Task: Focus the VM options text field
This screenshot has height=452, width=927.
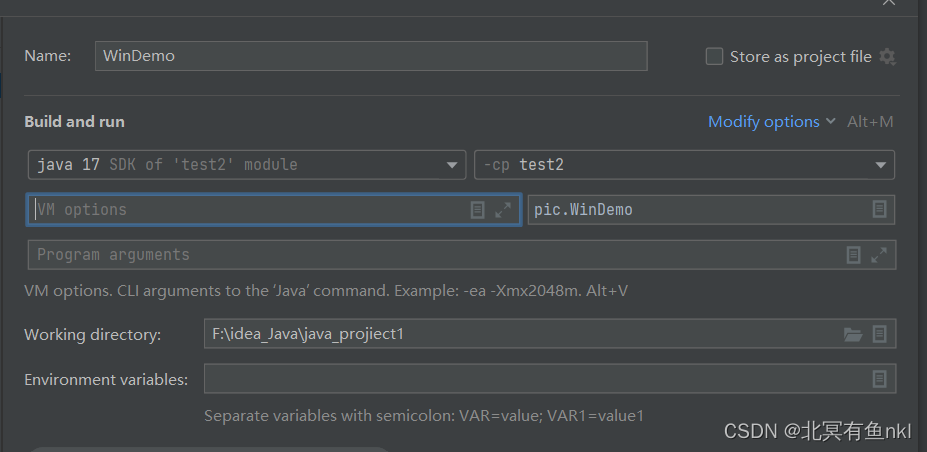Action: click(250, 210)
